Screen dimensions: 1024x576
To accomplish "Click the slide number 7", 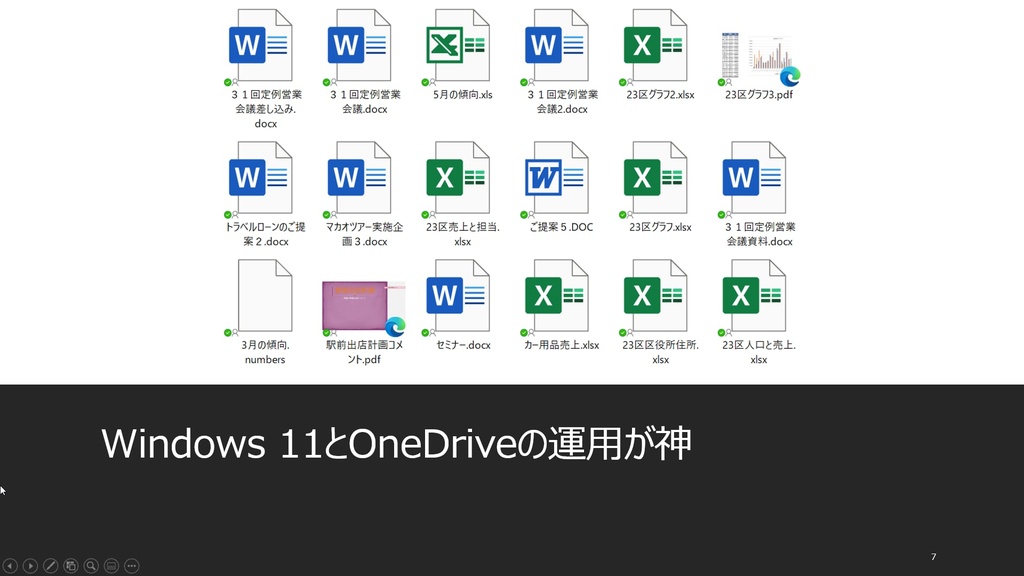I will [x=933, y=557].
